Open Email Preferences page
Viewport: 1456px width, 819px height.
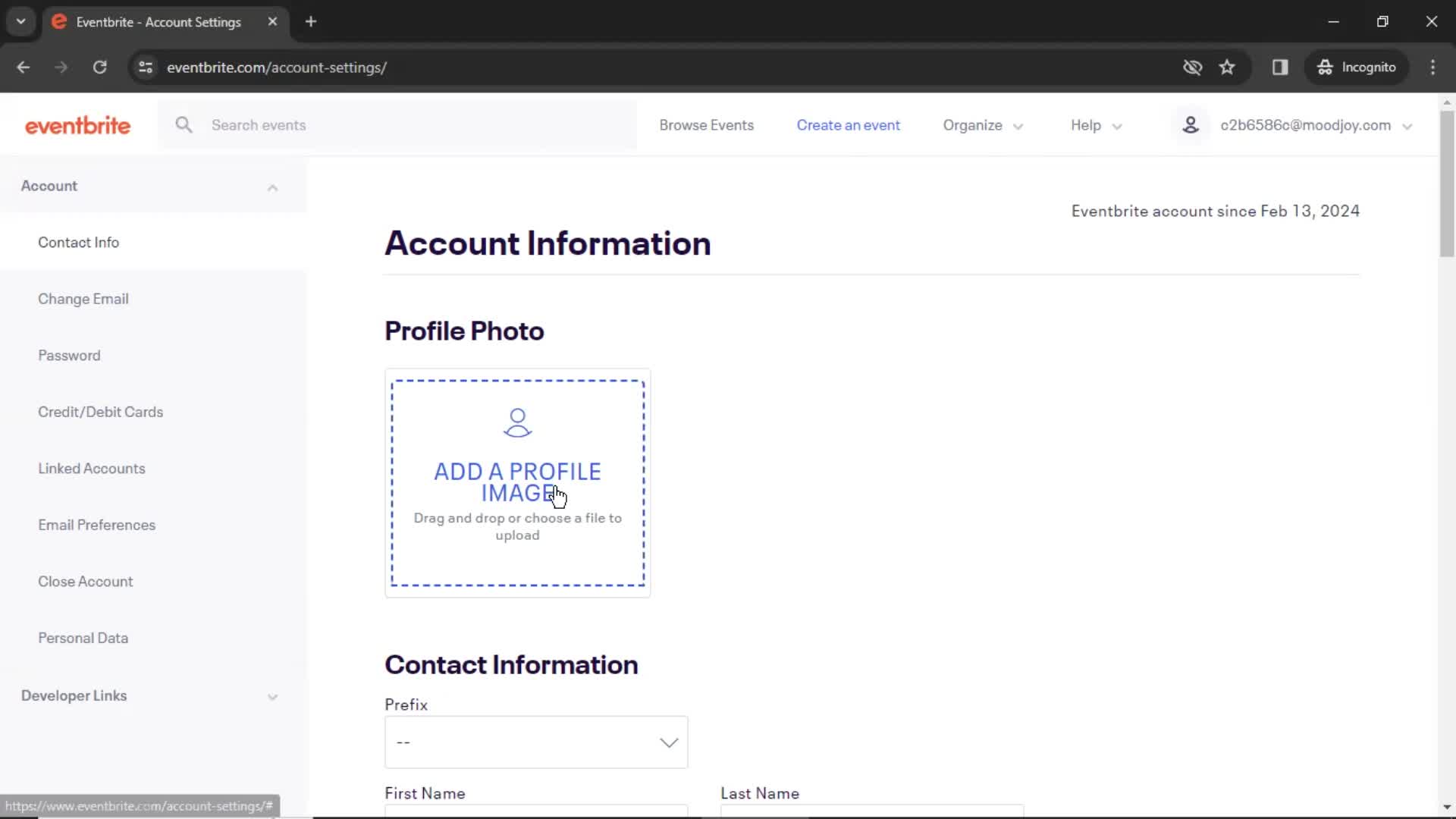(x=97, y=525)
